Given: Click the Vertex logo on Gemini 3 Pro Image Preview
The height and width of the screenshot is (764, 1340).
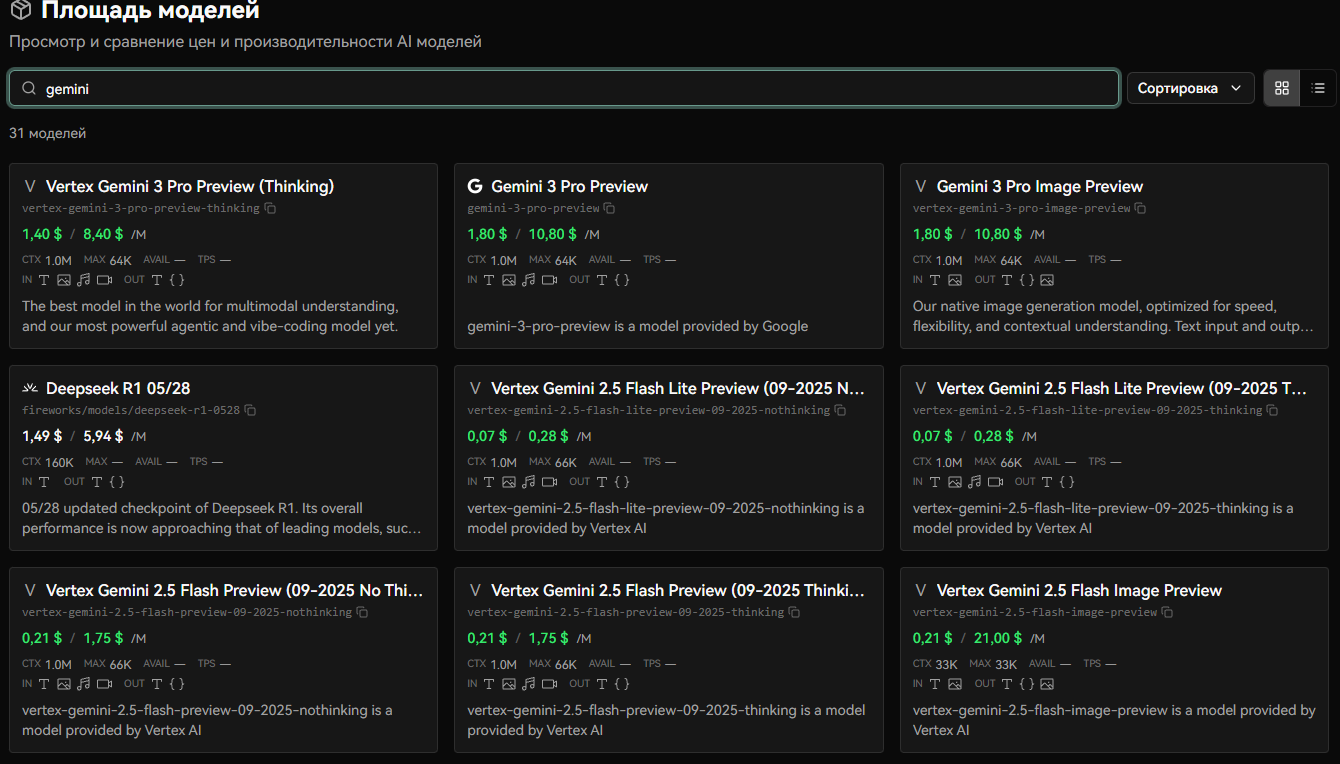Looking at the screenshot, I should pos(920,186).
